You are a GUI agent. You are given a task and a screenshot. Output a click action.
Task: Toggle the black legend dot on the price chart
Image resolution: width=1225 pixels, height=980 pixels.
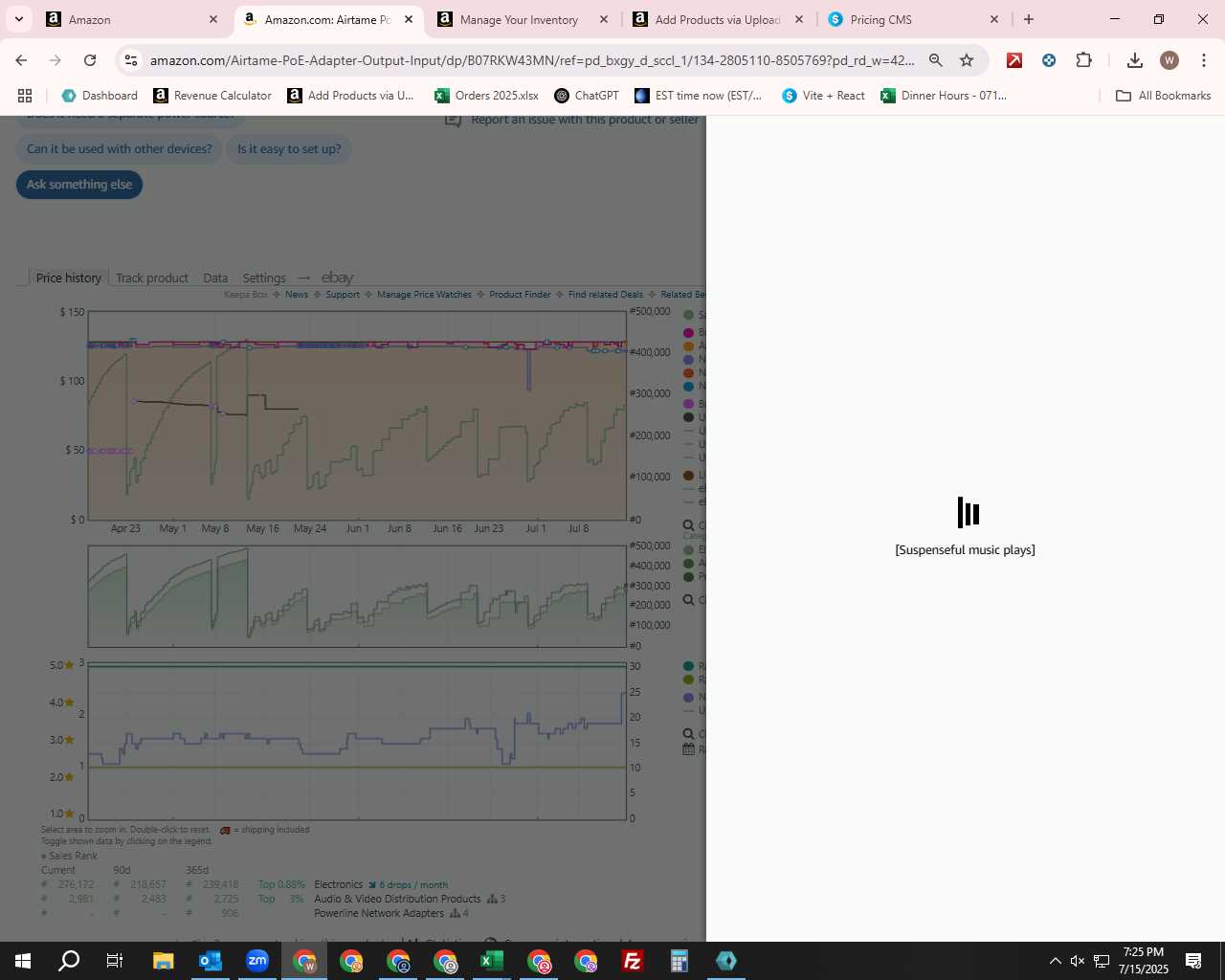tap(688, 417)
